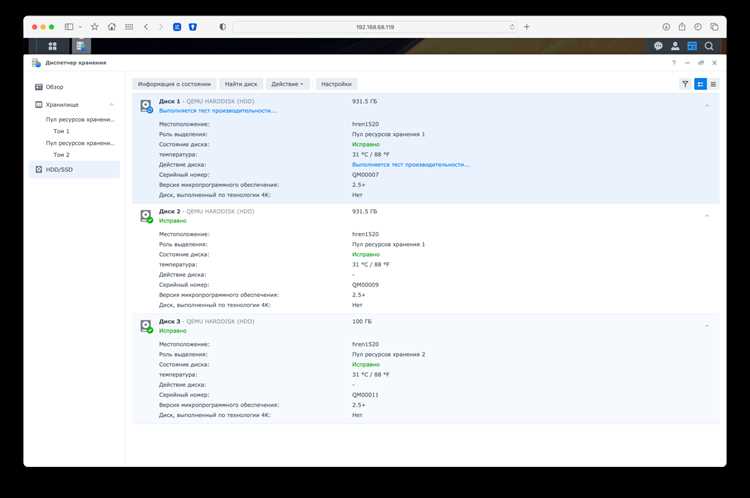Reload the page in Safari
The width and height of the screenshot is (750, 498).
[x=512, y=27]
